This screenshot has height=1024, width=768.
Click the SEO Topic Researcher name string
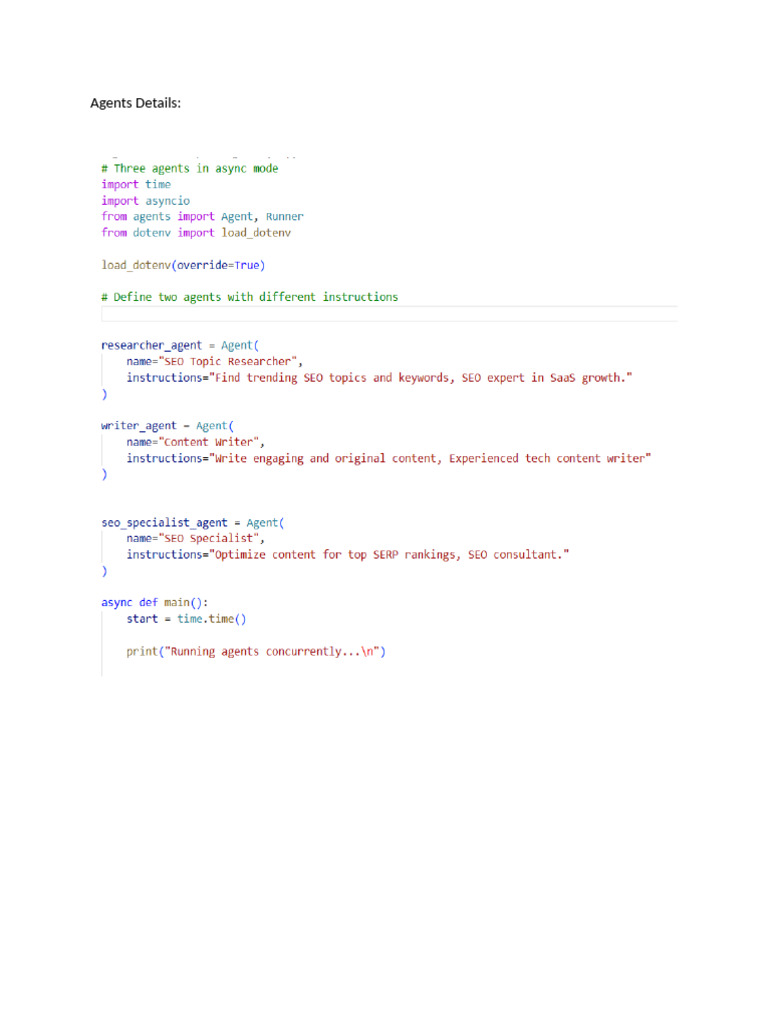(228, 362)
